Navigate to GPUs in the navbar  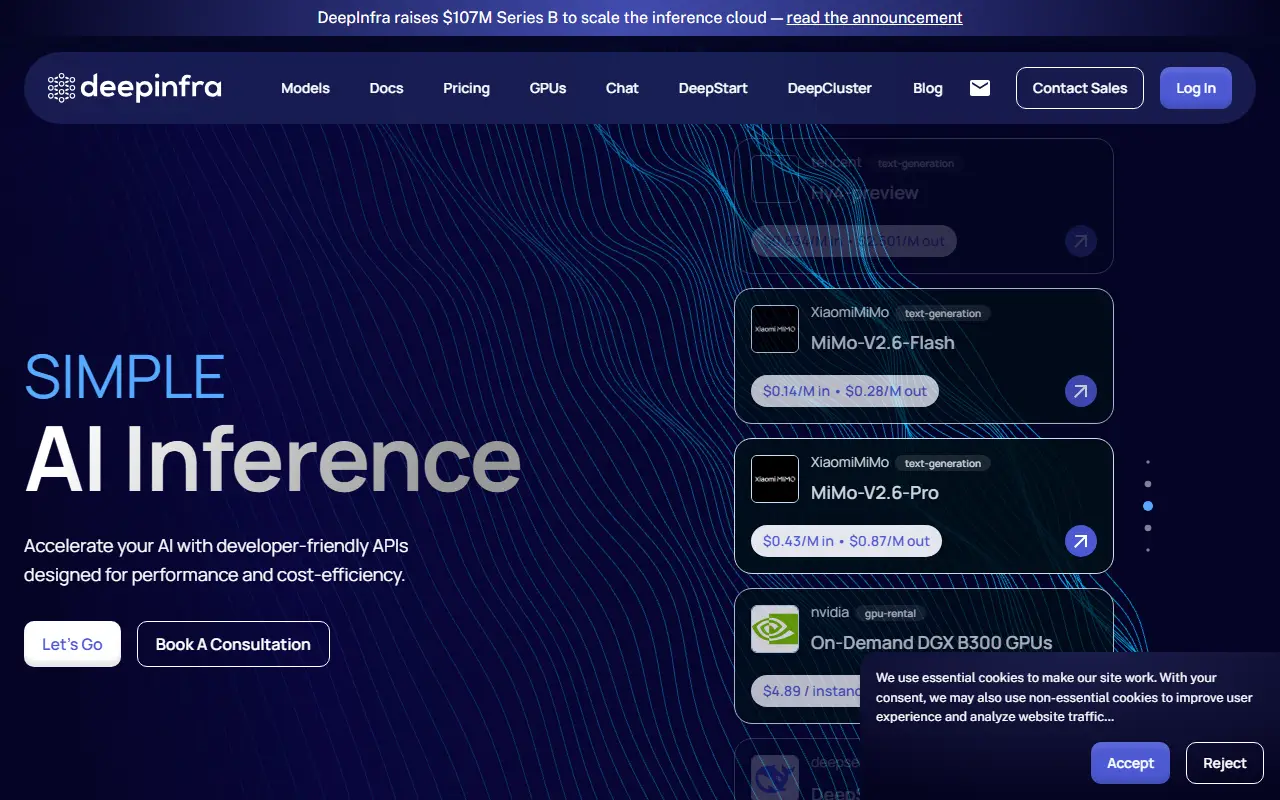tap(548, 88)
